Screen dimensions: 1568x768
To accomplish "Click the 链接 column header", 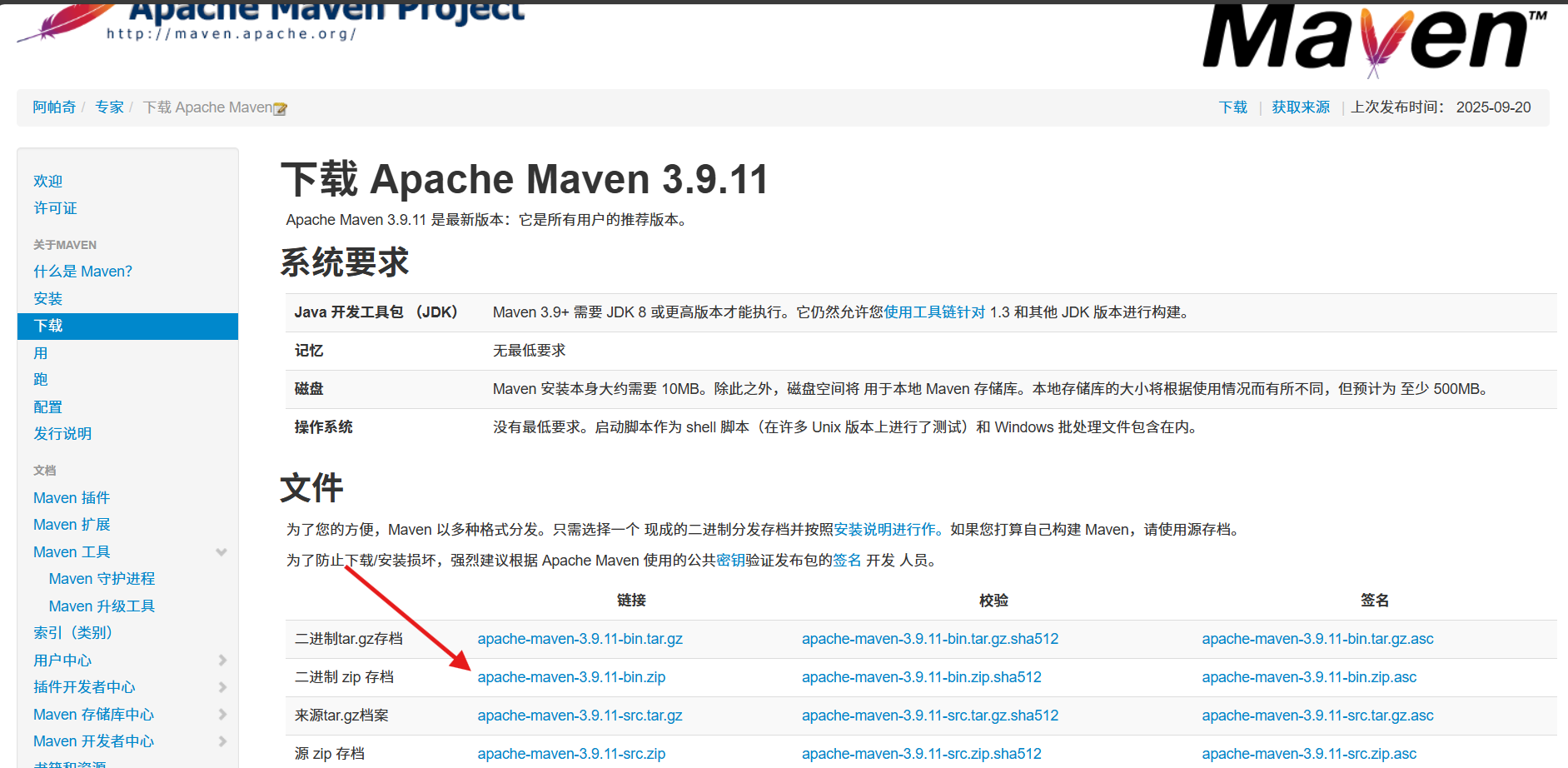I will click(631, 601).
